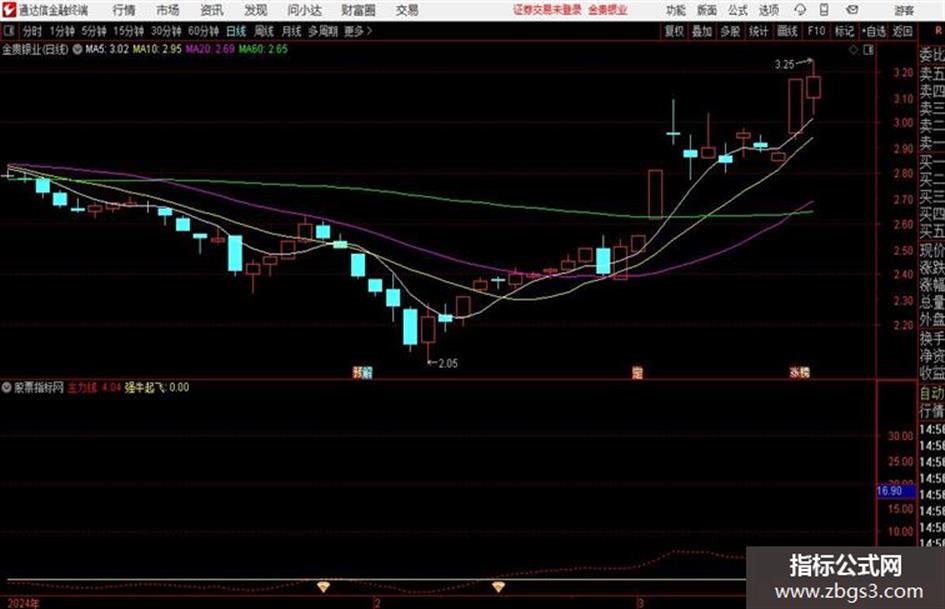The width and height of the screenshot is (945, 609).
Task: Click the 返回 back button
Action: (x=902, y=31)
